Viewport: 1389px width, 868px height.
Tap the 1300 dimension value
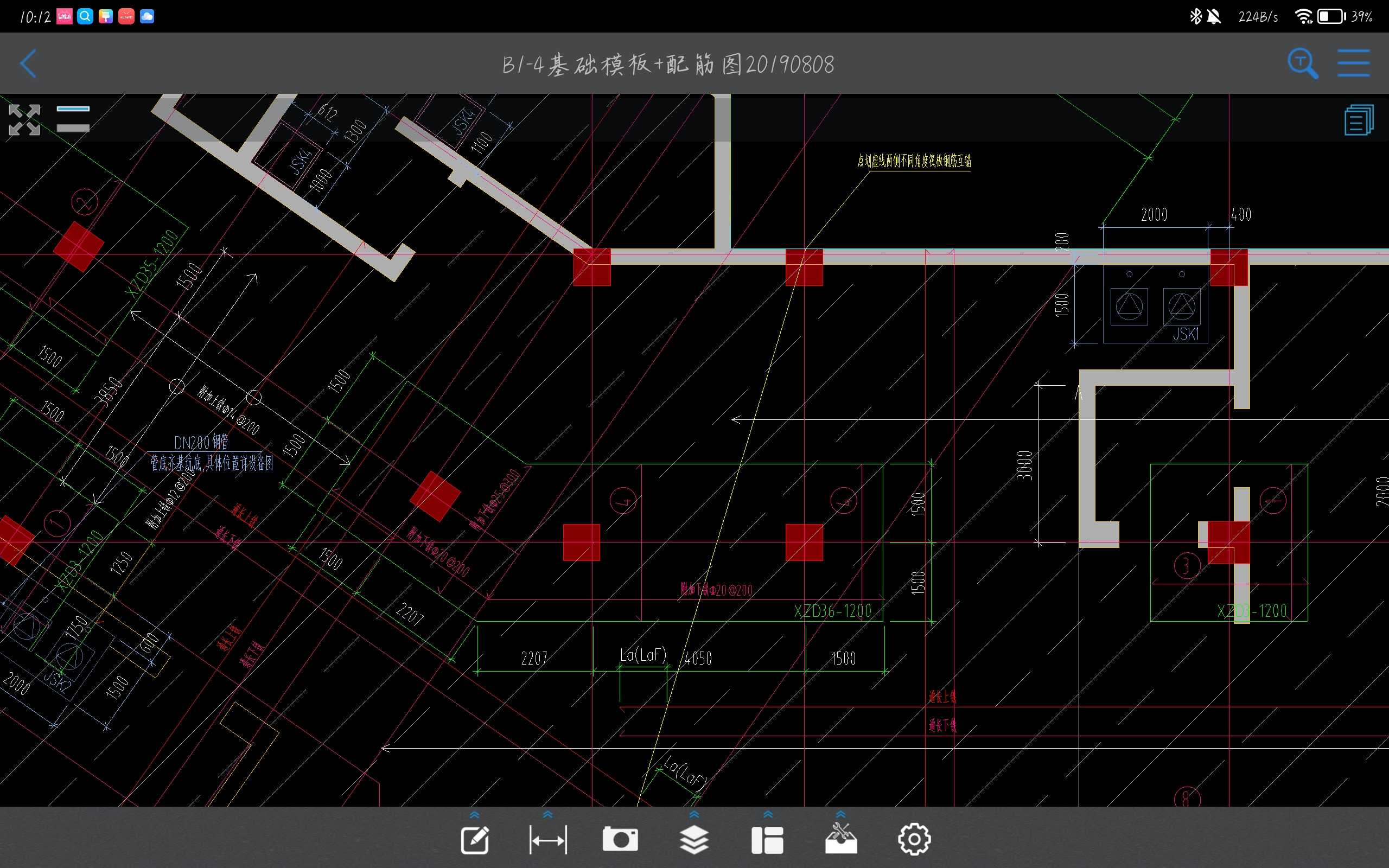355,131
